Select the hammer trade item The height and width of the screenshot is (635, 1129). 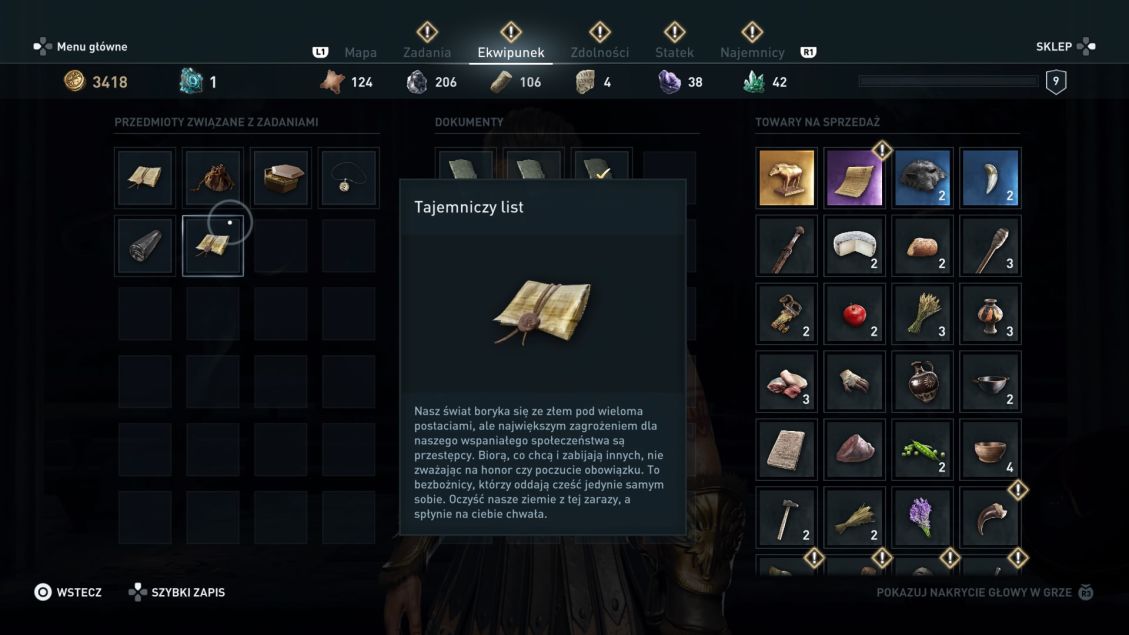[786, 518]
